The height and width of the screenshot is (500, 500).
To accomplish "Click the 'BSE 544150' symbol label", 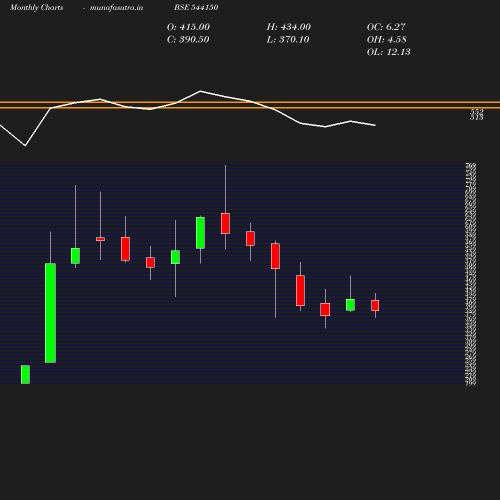I will tap(196, 7).
